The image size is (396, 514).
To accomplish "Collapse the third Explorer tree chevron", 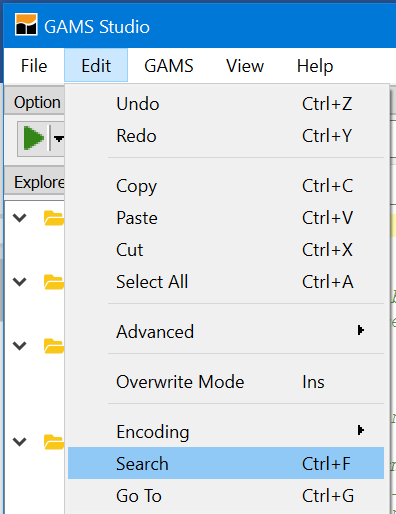I will (19, 346).
